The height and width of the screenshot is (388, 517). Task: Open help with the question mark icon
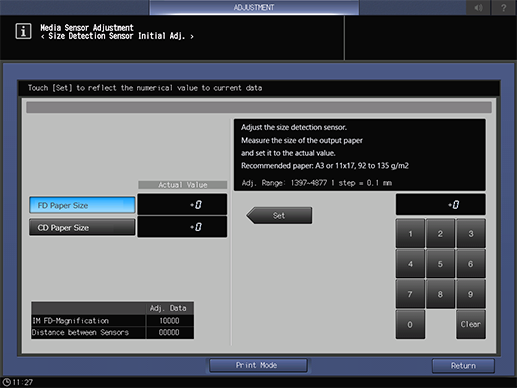504,7
